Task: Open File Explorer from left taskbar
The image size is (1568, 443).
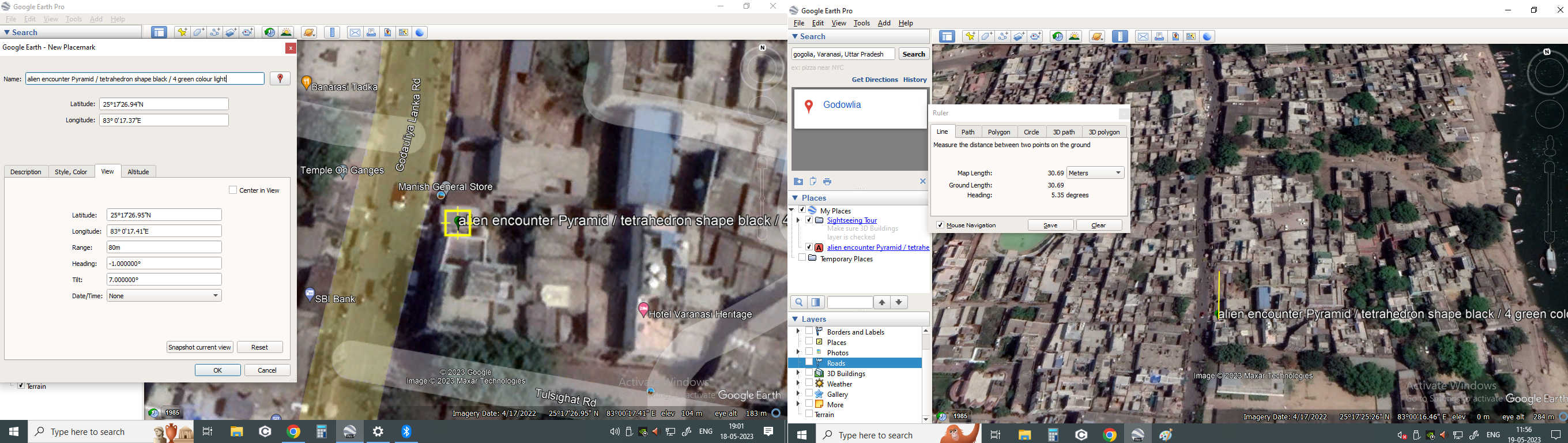Action: click(x=237, y=431)
